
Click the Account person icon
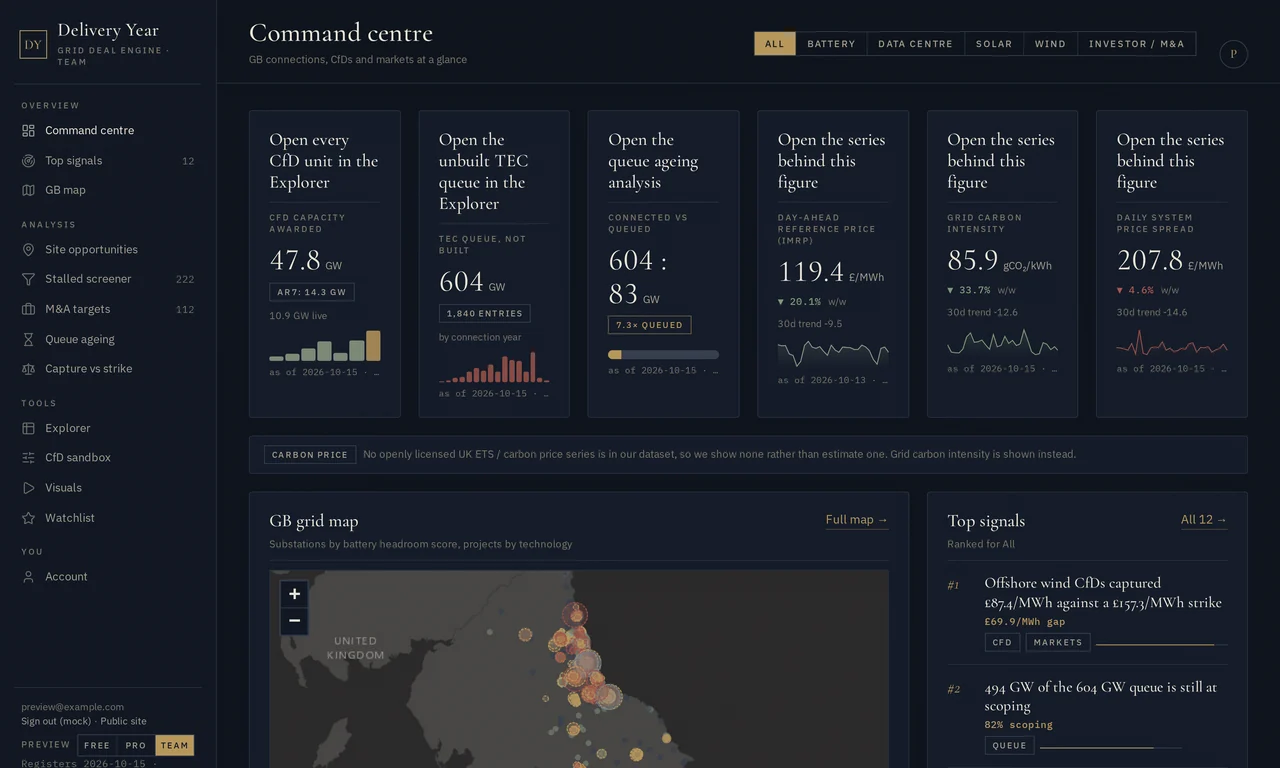coord(28,577)
